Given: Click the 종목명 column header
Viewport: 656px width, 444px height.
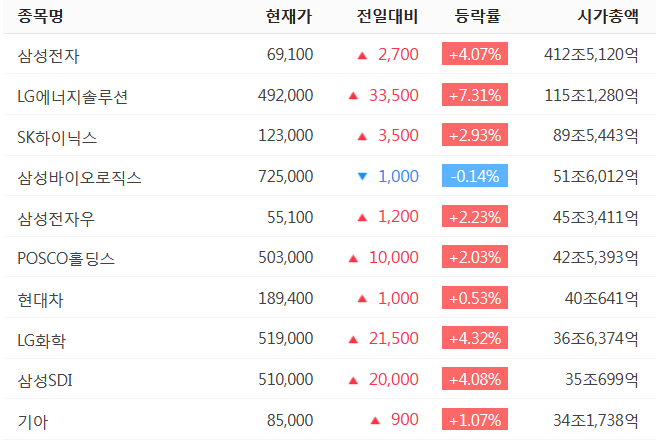Looking at the screenshot, I should (41, 16).
